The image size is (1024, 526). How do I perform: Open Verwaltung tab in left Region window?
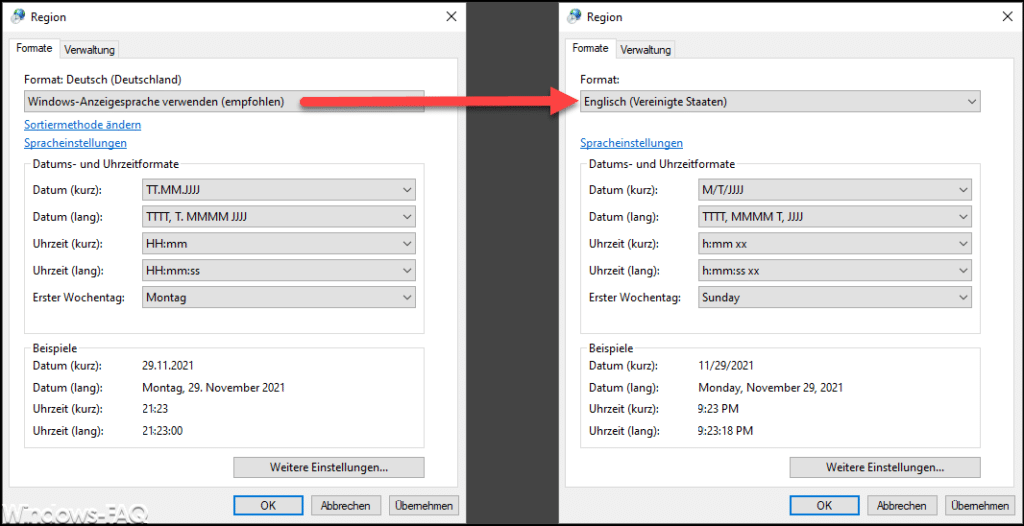pyautogui.click(x=89, y=50)
